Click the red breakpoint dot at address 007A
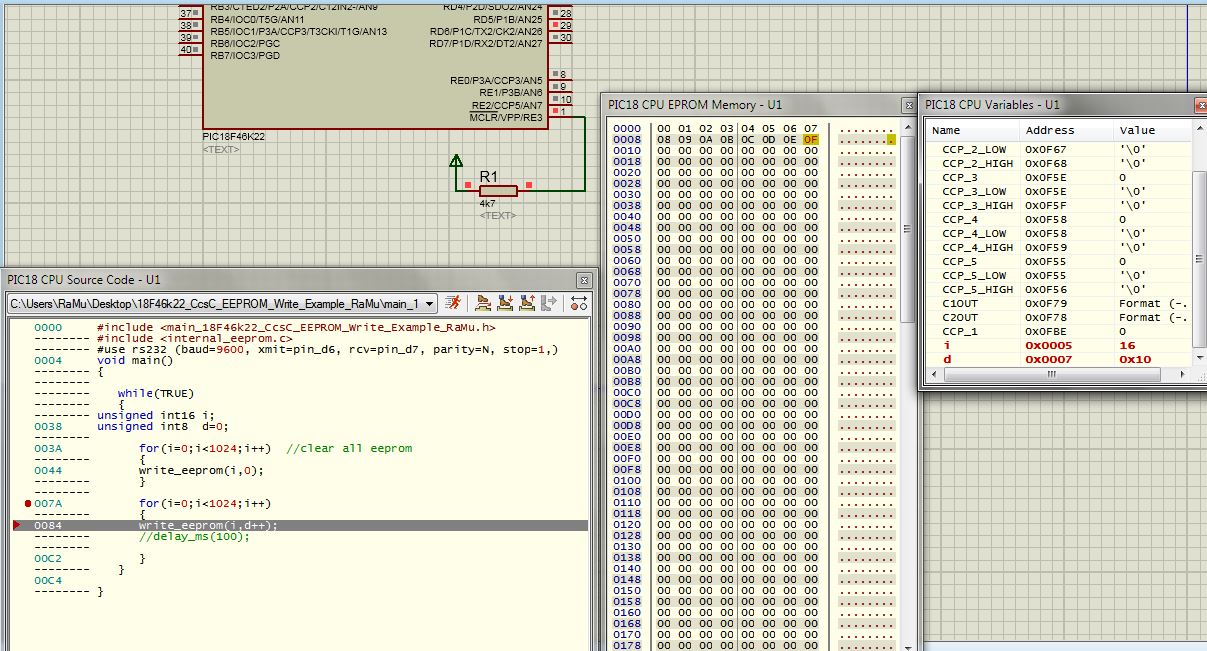Viewport: 1207px width, 651px height. pyautogui.click(x=27, y=503)
